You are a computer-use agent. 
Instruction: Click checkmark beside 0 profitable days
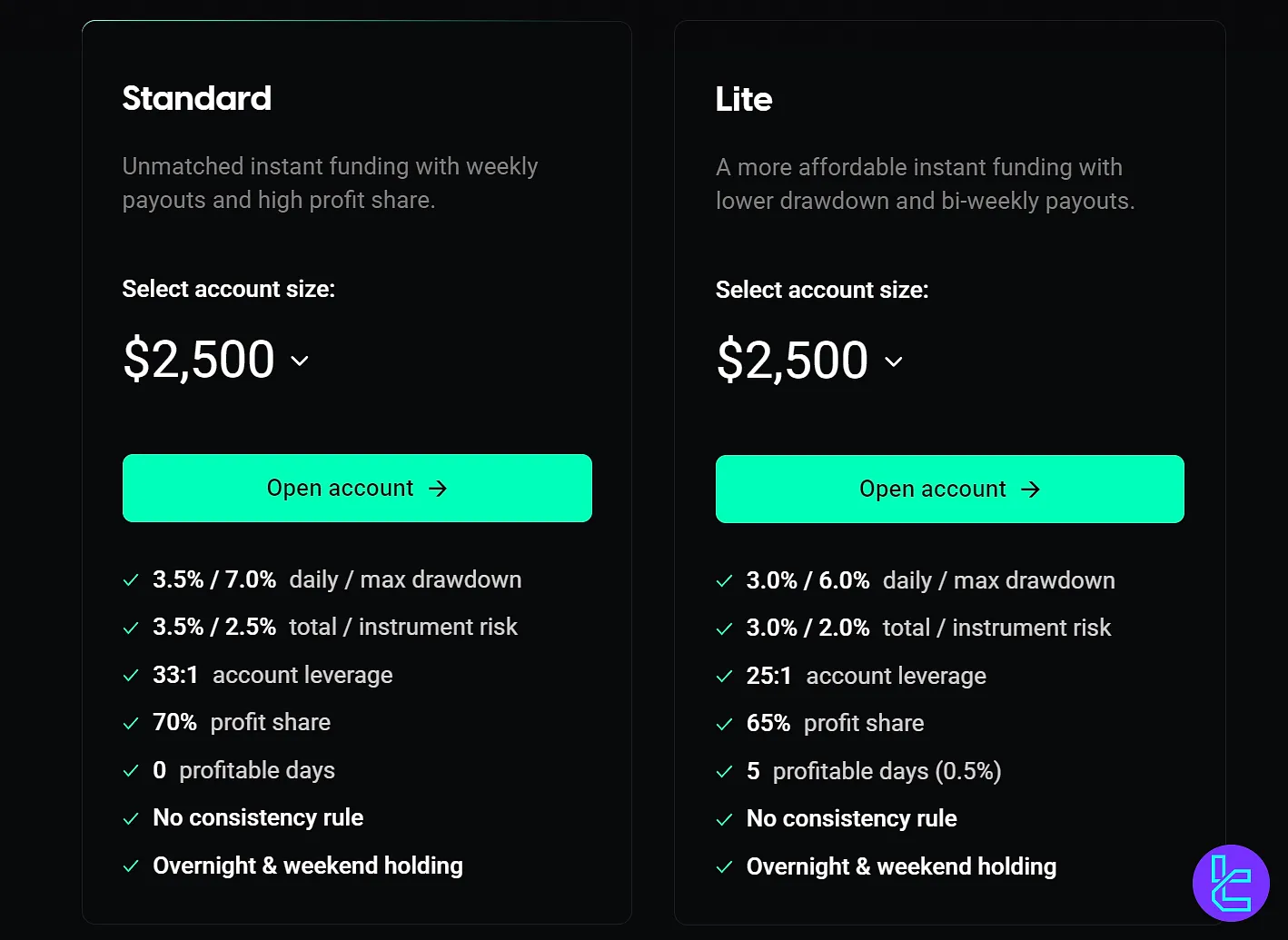(131, 771)
